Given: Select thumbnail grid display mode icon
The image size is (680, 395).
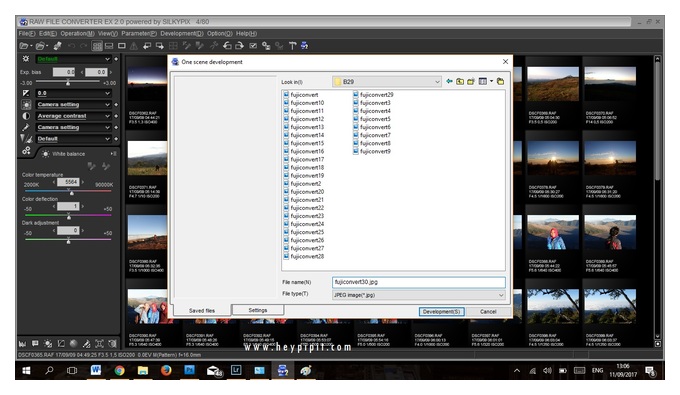Looking at the screenshot, I should click(97, 46).
